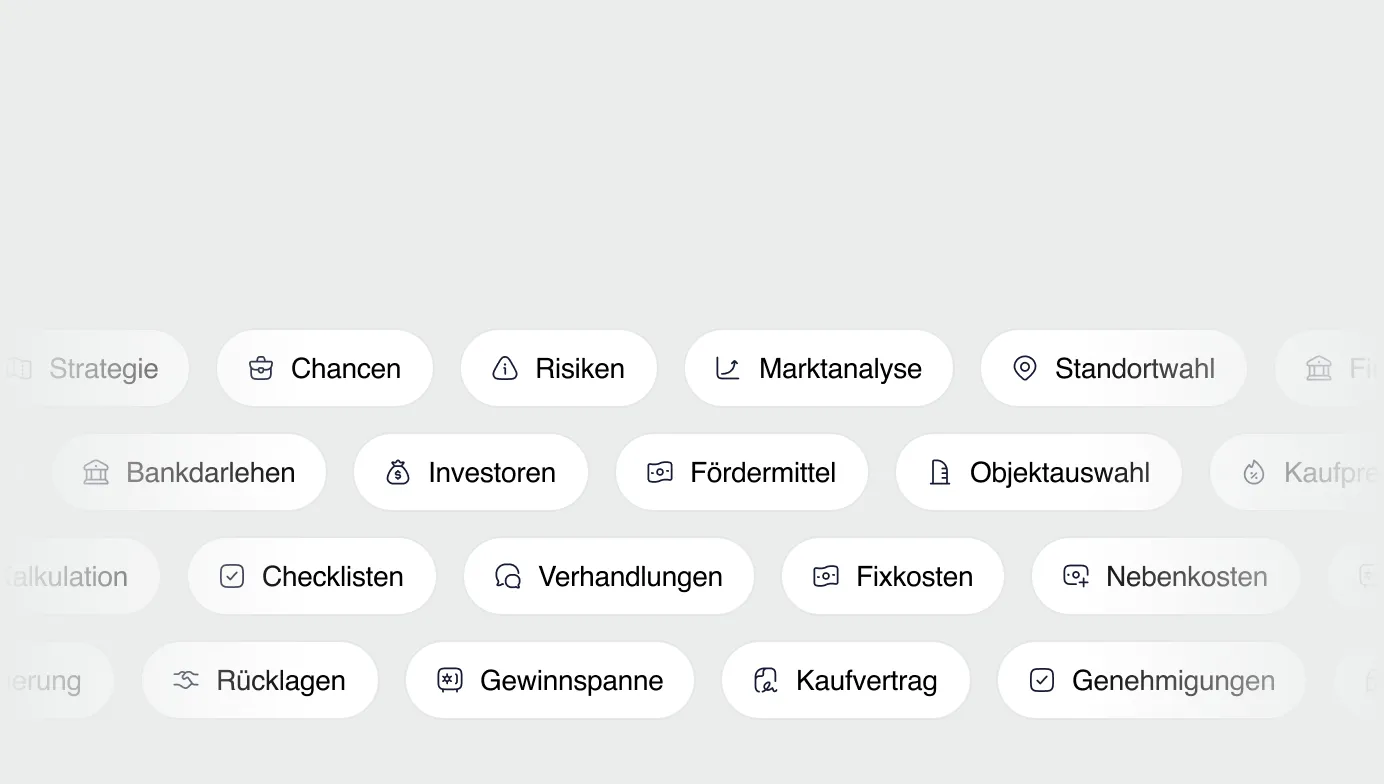Select the Rücklagen tag

point(260,680)
